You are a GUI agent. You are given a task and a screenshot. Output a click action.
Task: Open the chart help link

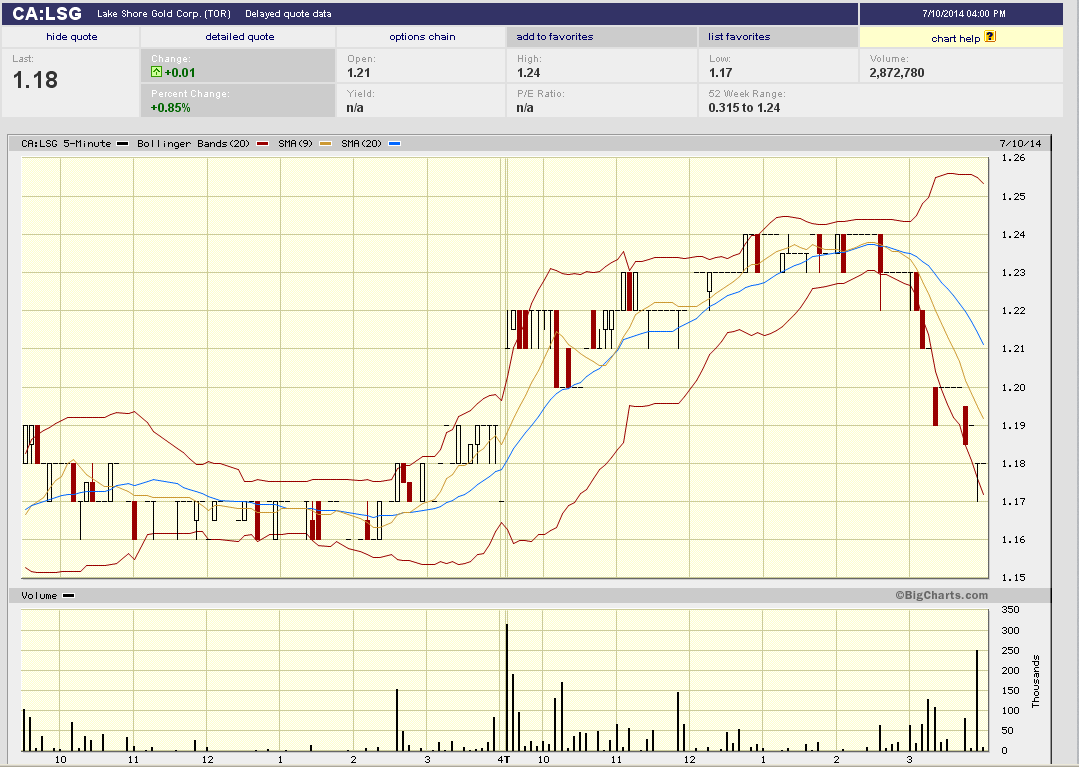tap(955, 39)
